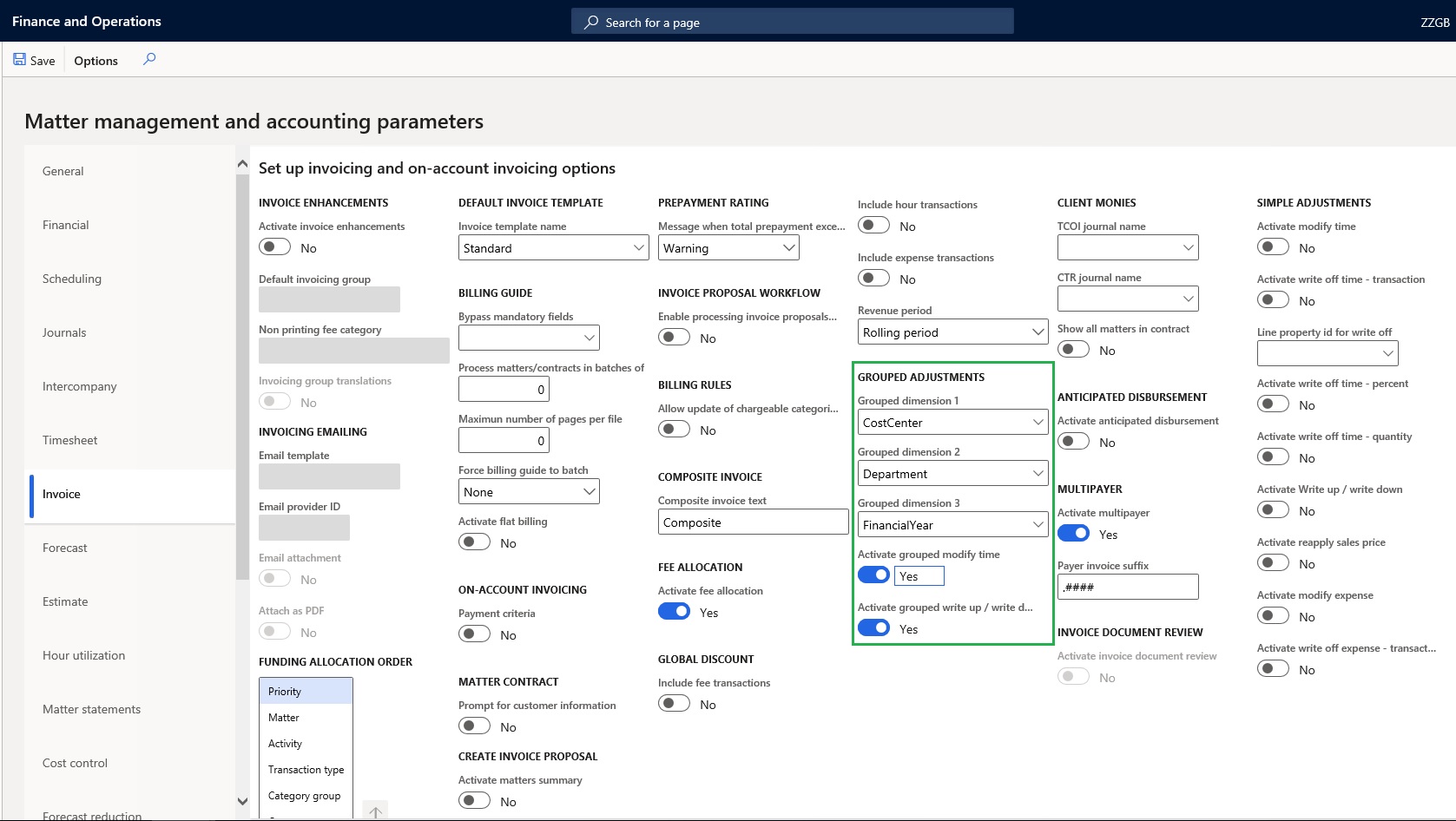The image size is (1456, 821).
Task: Switch to the Financial tab
Action: 130,225
